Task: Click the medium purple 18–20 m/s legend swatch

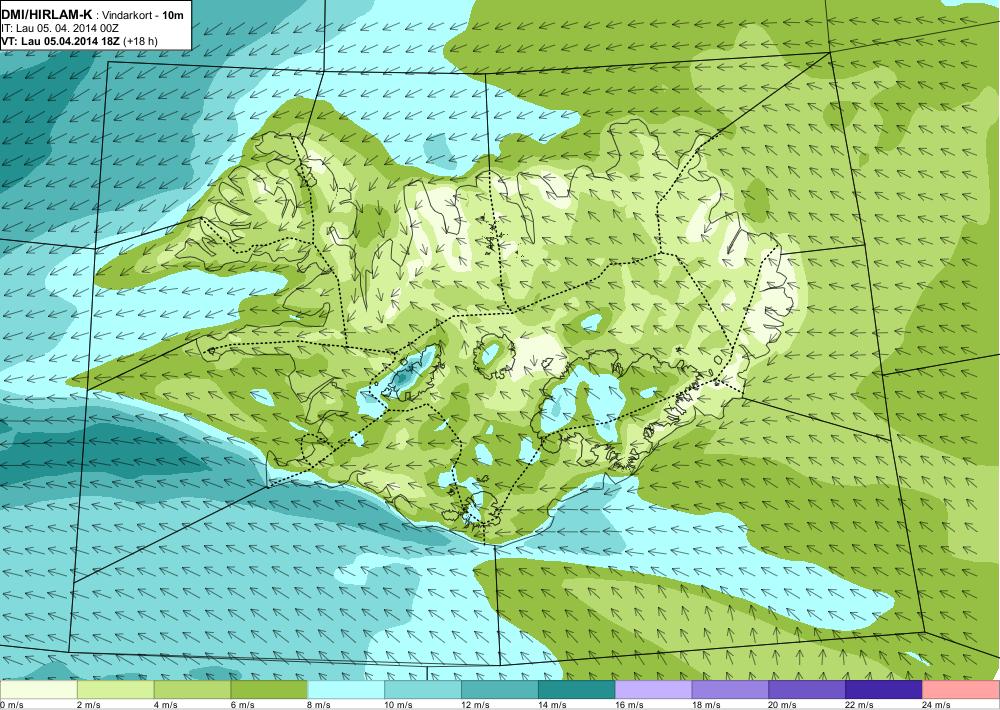Action: tap(730, 690)
